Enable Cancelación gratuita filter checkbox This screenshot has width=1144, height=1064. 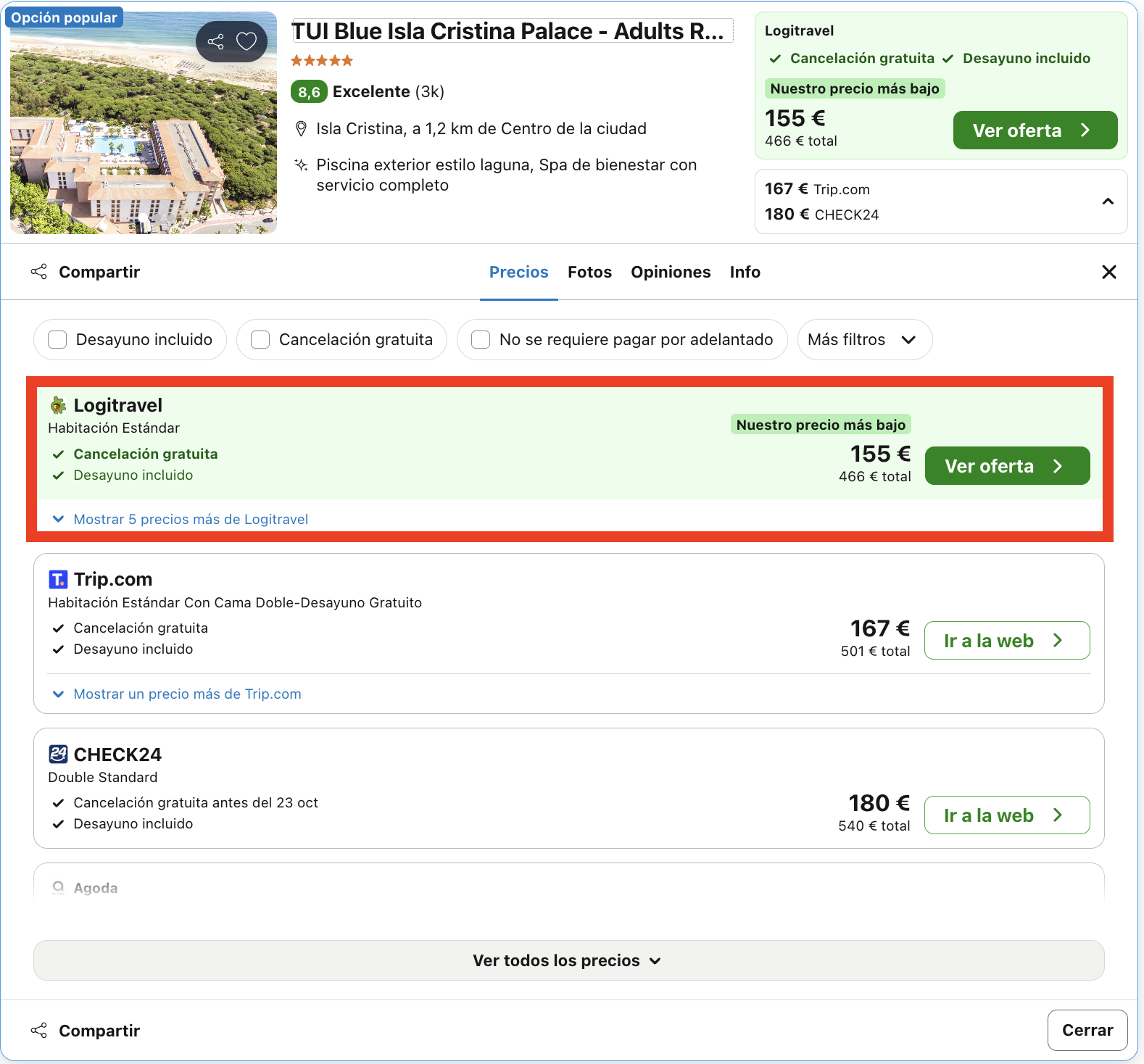(260, 339)
